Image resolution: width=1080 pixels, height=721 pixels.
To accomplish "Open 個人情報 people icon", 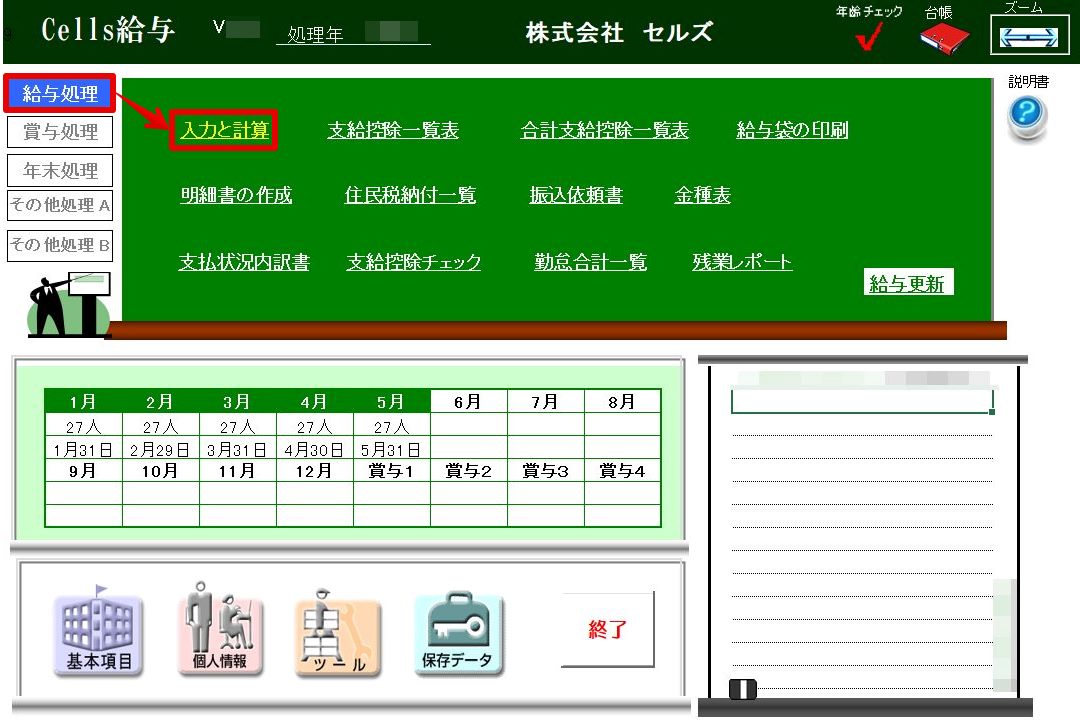I will pos(221,633).
